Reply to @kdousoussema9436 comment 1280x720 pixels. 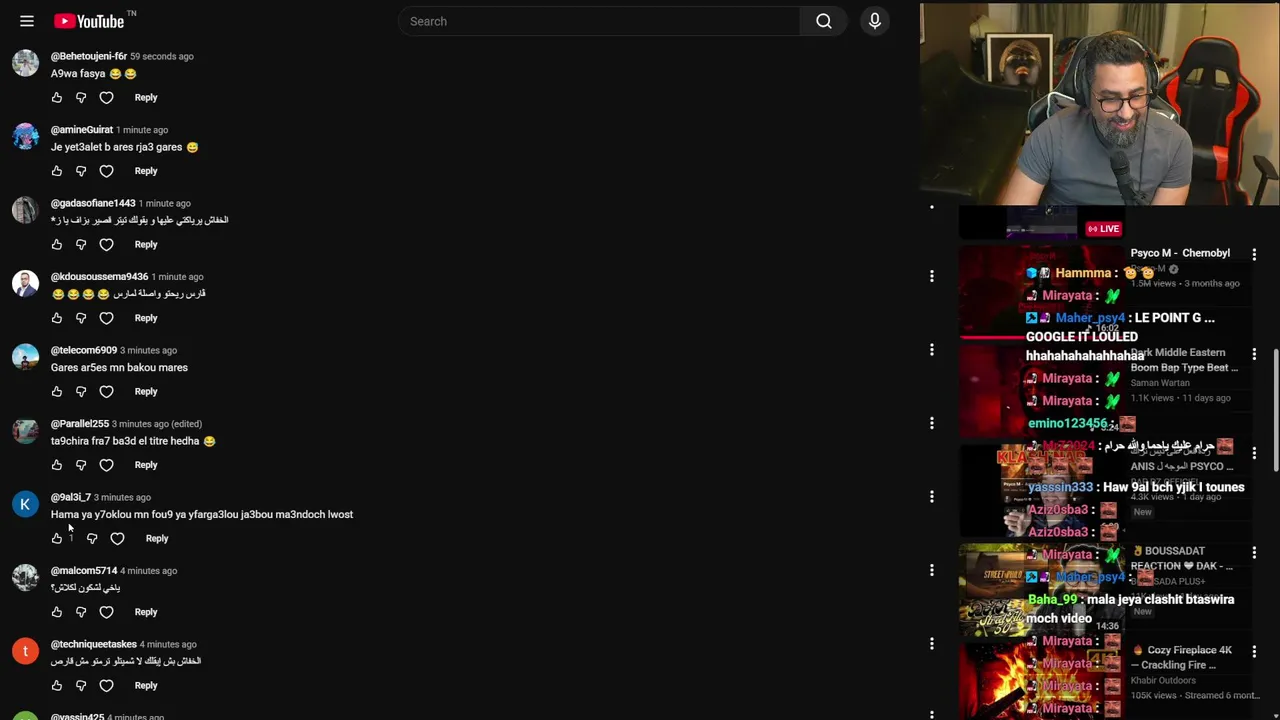coord(146,318)
